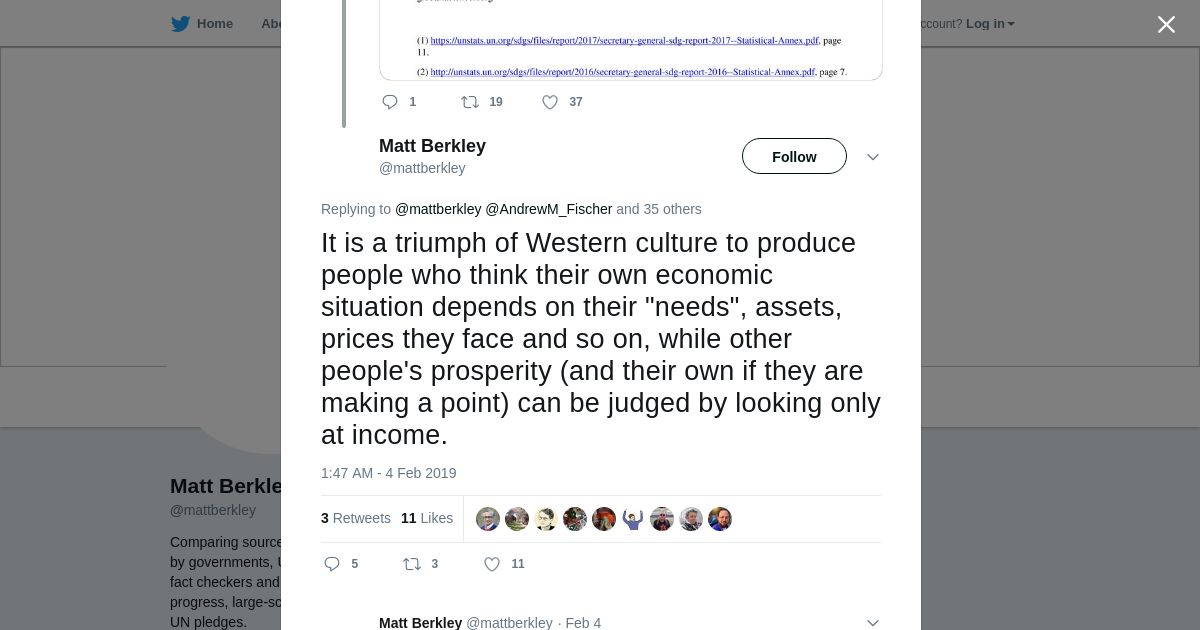Follow Matt Berkley

tap(794, 157)
